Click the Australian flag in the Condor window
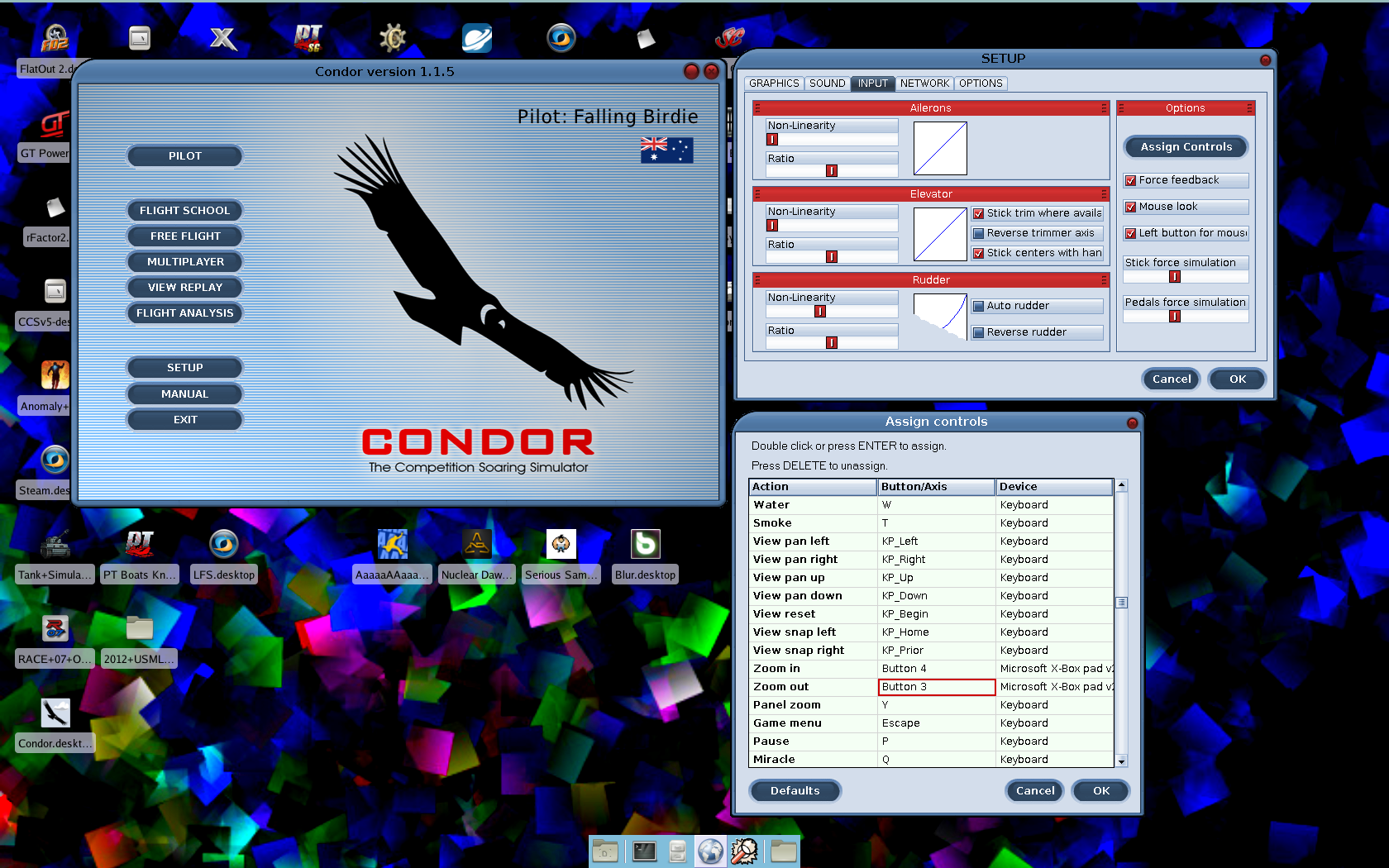The image size is (1389, 868). click(x=666, y=150)
